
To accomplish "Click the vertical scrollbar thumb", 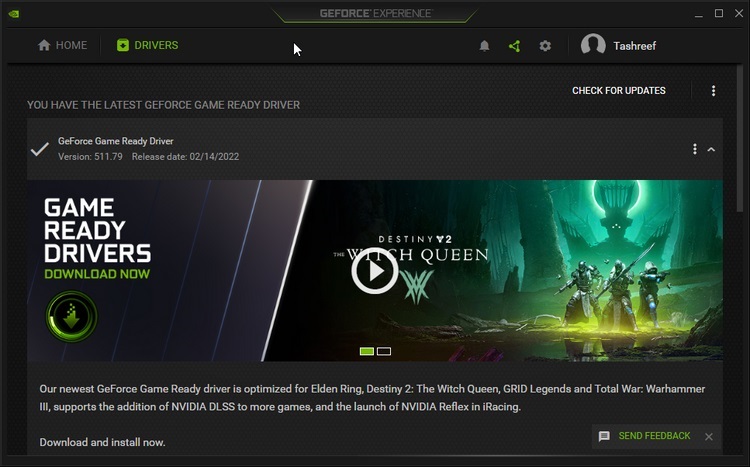I will tap(739, 139).
